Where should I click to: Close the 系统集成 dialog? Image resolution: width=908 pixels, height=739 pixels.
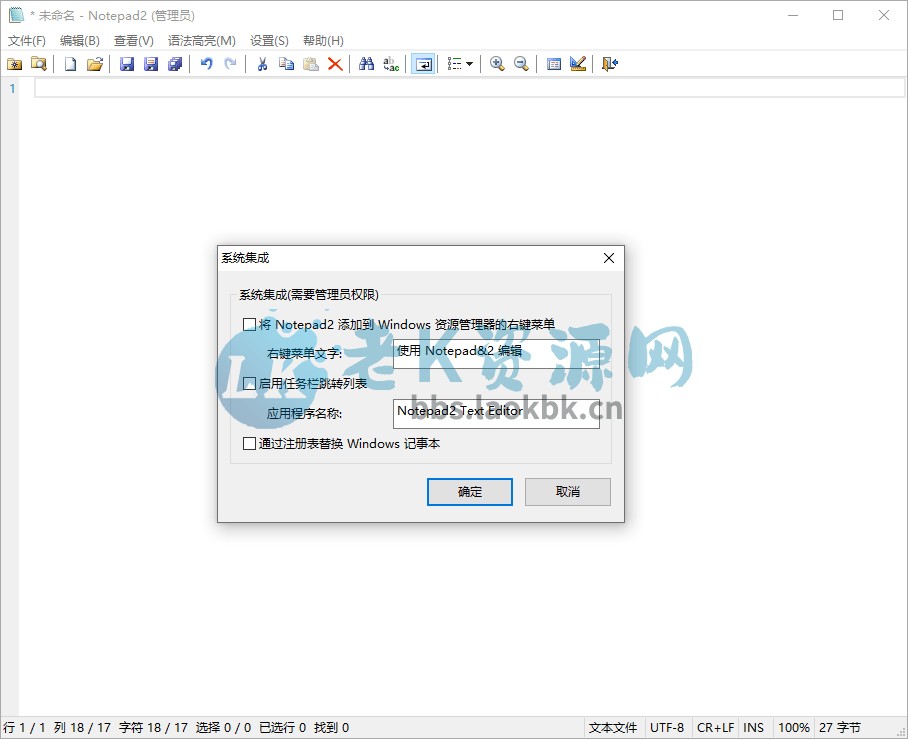[609, 258]
